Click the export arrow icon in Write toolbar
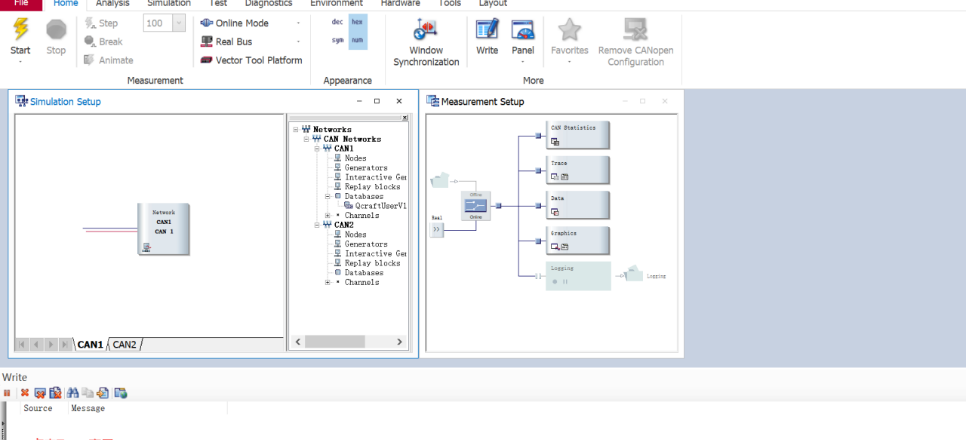This screenshot has width=966, height=440. coord(103,393)
